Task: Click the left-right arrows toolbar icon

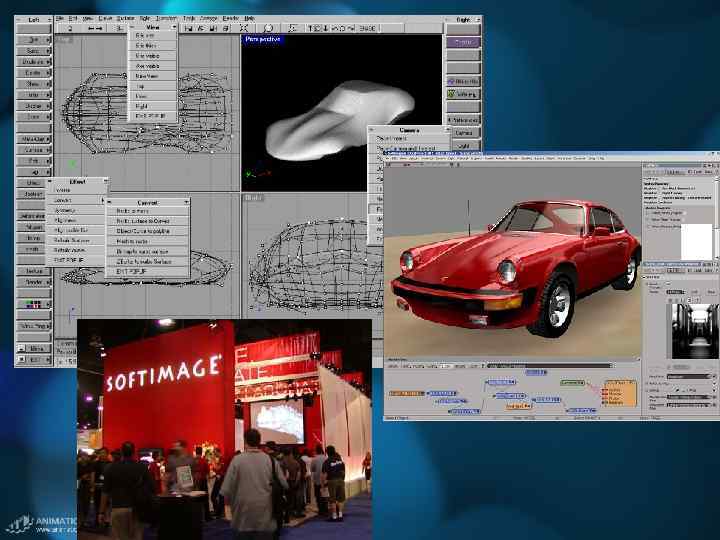Action: [95, 28]
